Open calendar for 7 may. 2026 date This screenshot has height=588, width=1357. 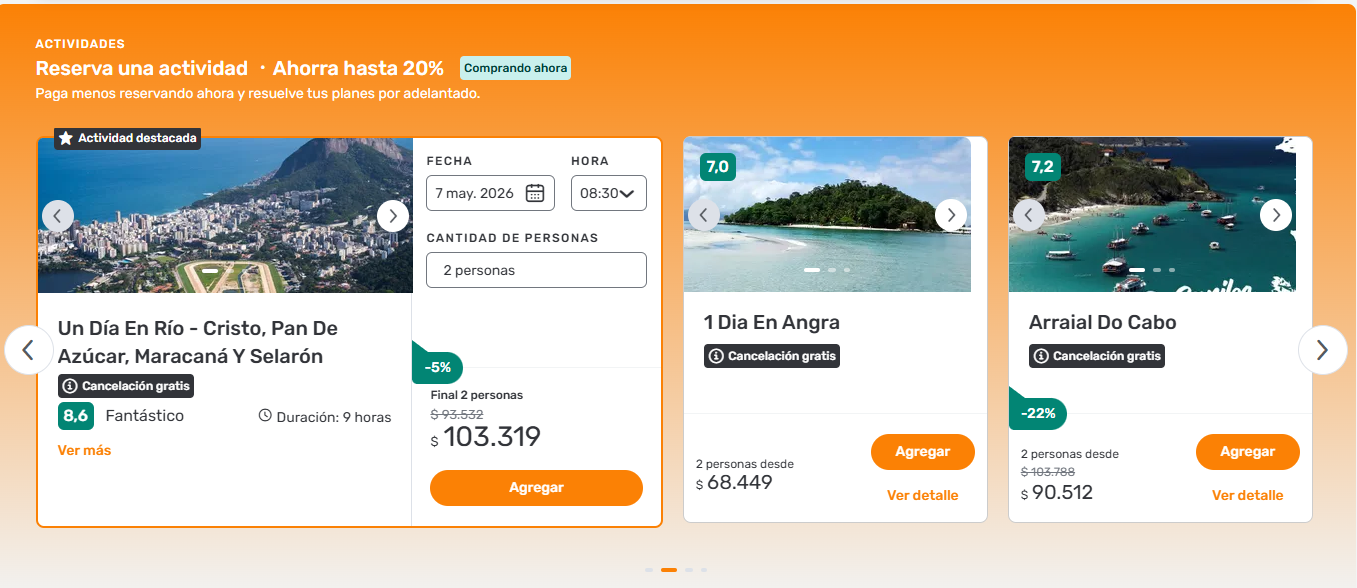coord(535,193)
